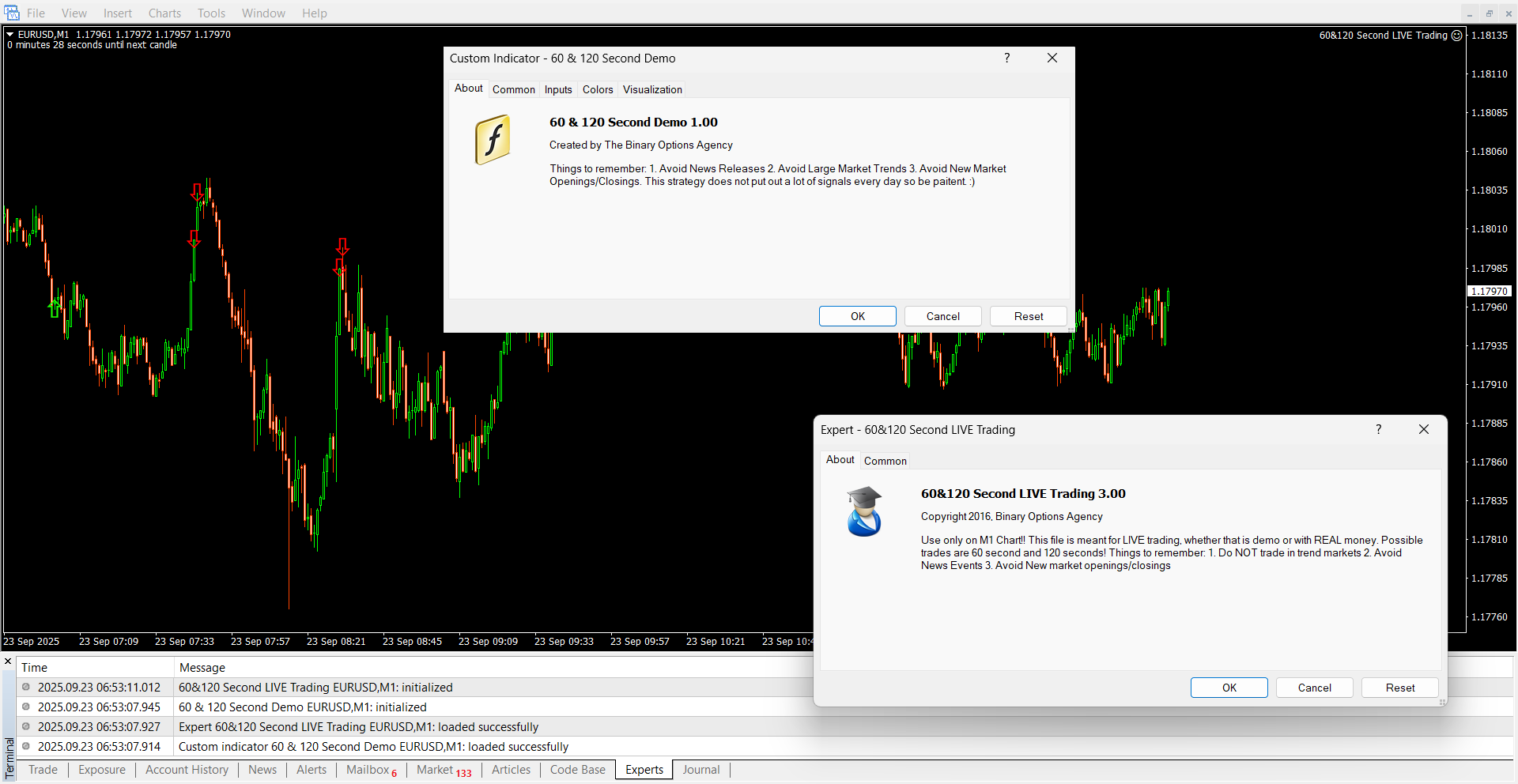Switch to Inputs tab in Custom Indicator
Image resolution: width=1518 pixels, height=784 pixels.
point(557,90)
